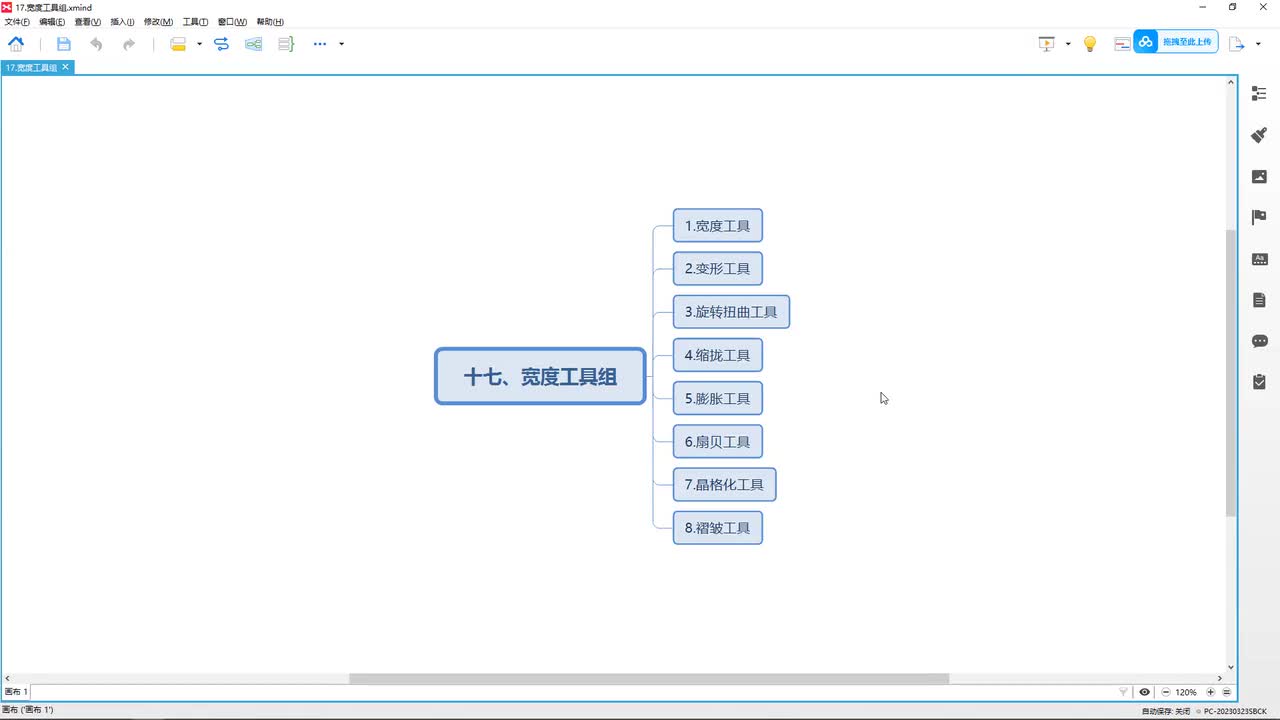Click the vertical scrollbar thumb
This screenshot has width=1280, height=720.
(1231, 373)
